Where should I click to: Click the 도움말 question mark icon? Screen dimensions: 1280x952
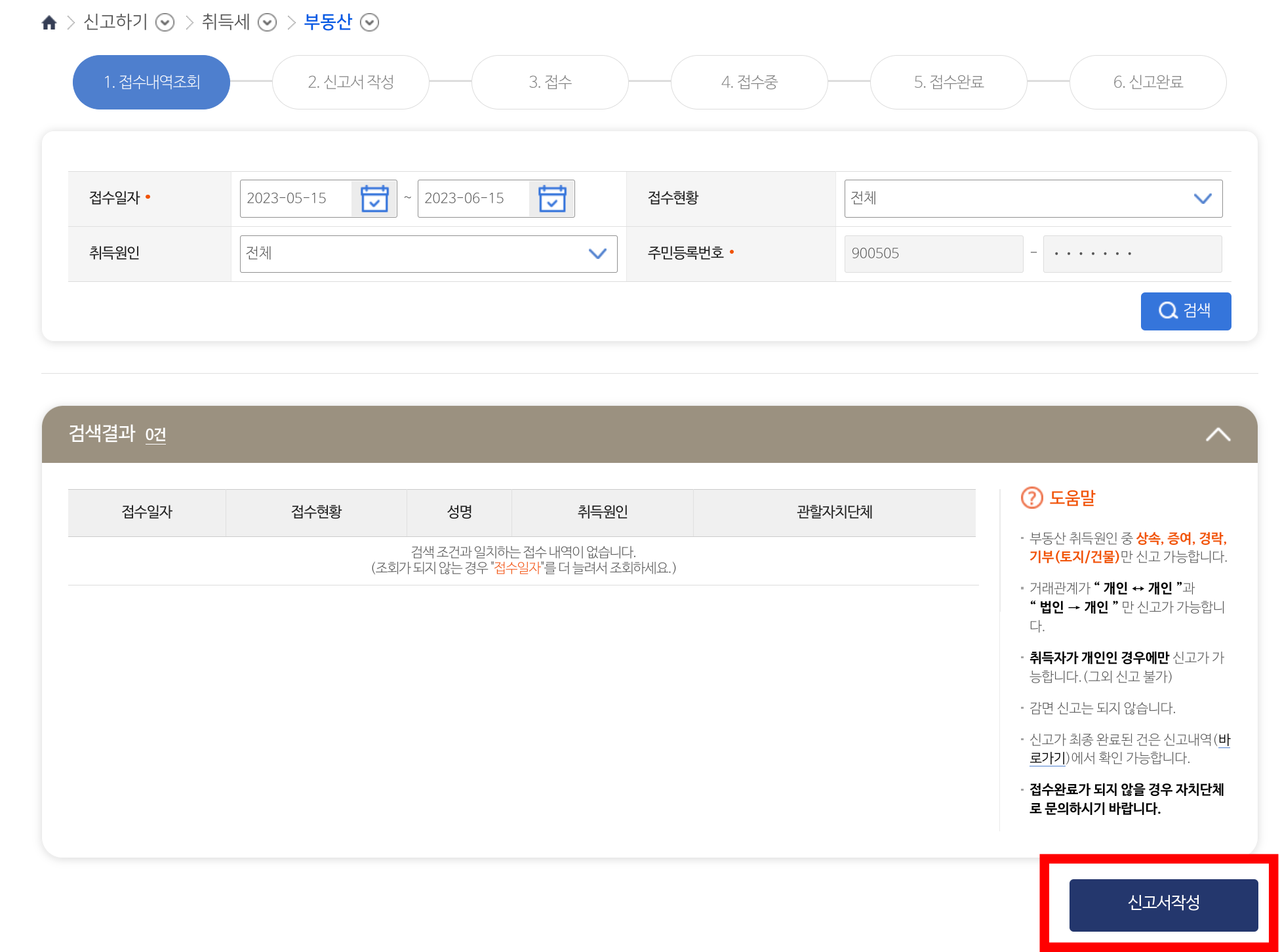click(1031, 498)
